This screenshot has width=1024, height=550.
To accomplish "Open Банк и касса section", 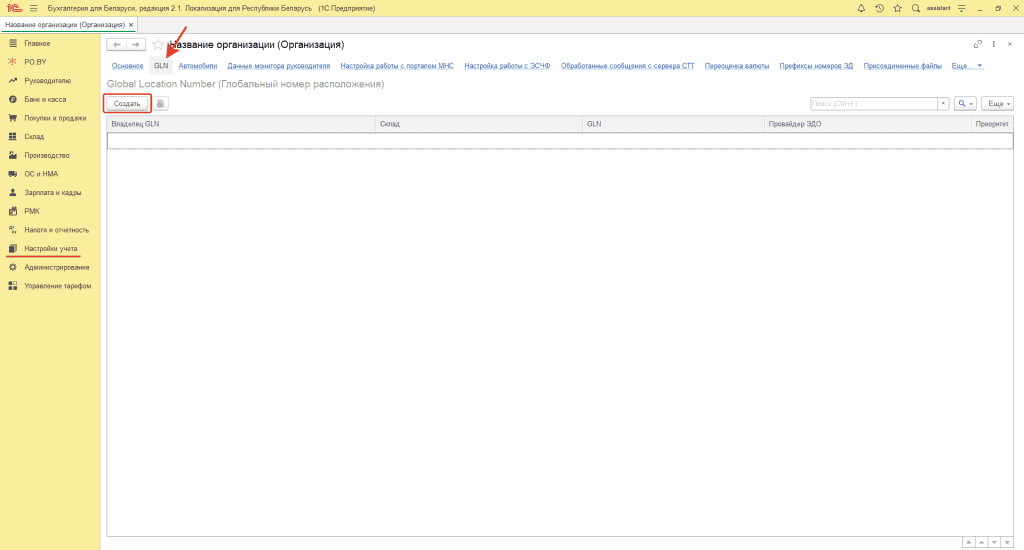I will click(x=47, y=99).
